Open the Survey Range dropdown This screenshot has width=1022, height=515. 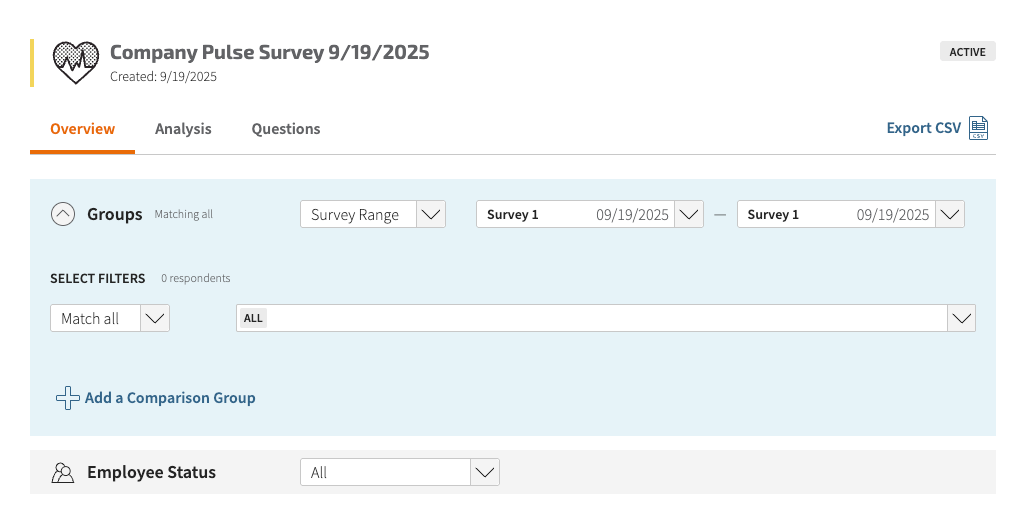click(x=373, y=214)
